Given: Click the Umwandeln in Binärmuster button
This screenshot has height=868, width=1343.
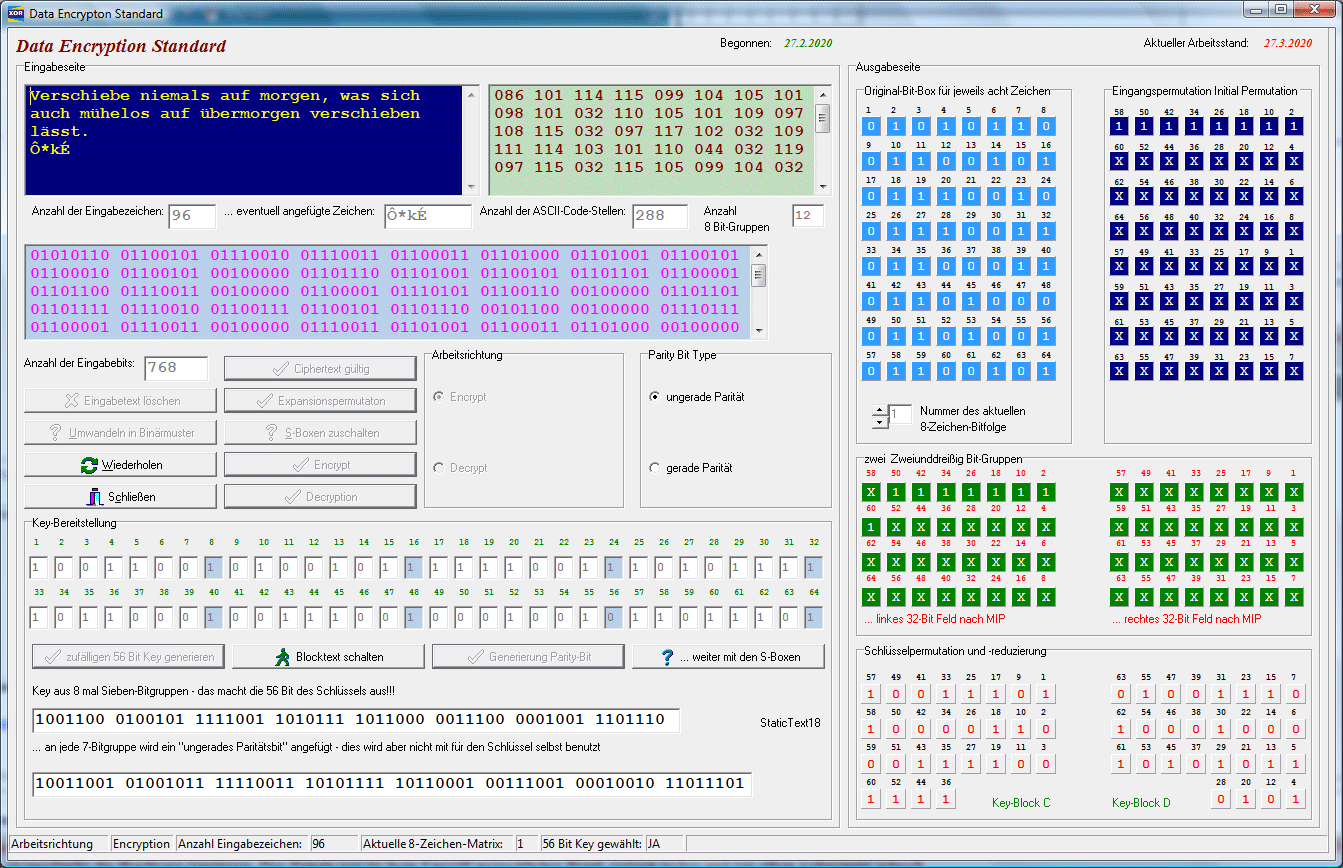Looking at the screenshot, I should pyautogui.click(x=120, y=433).
